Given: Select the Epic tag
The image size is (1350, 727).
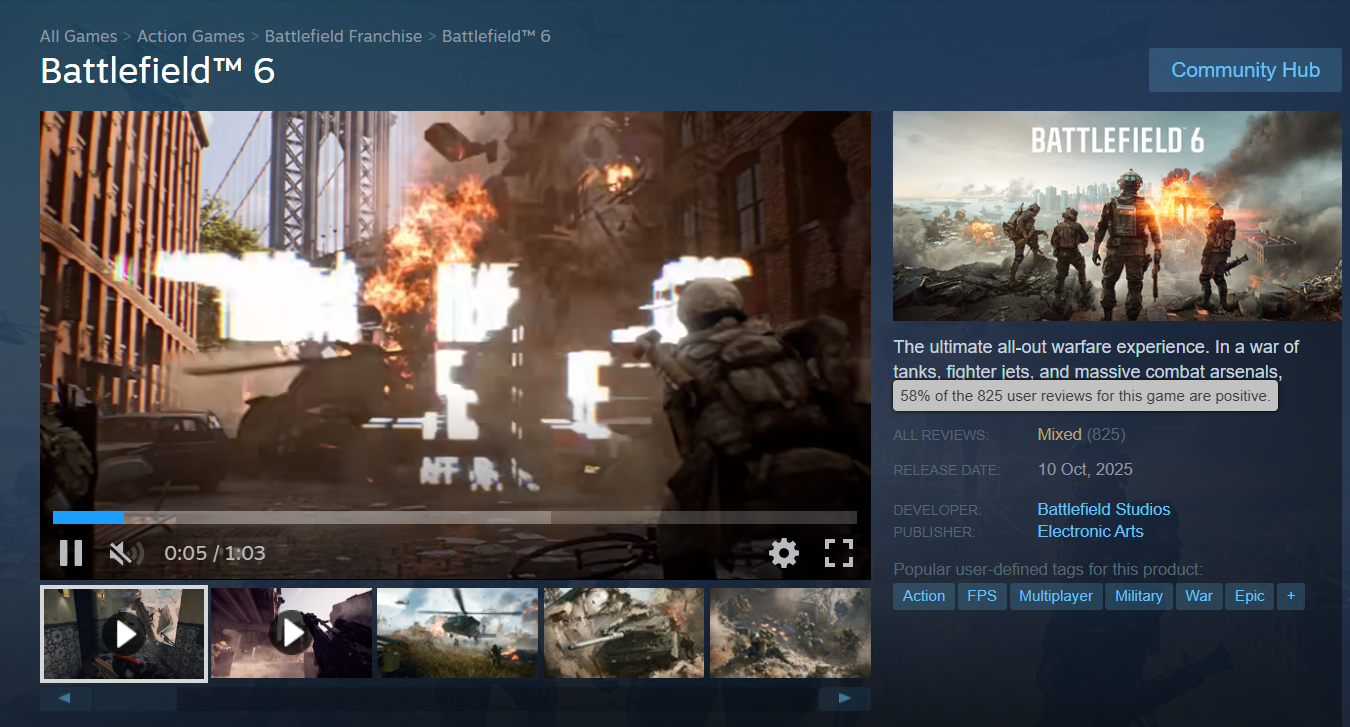Looking at the screenshot, I should 1250,596.
